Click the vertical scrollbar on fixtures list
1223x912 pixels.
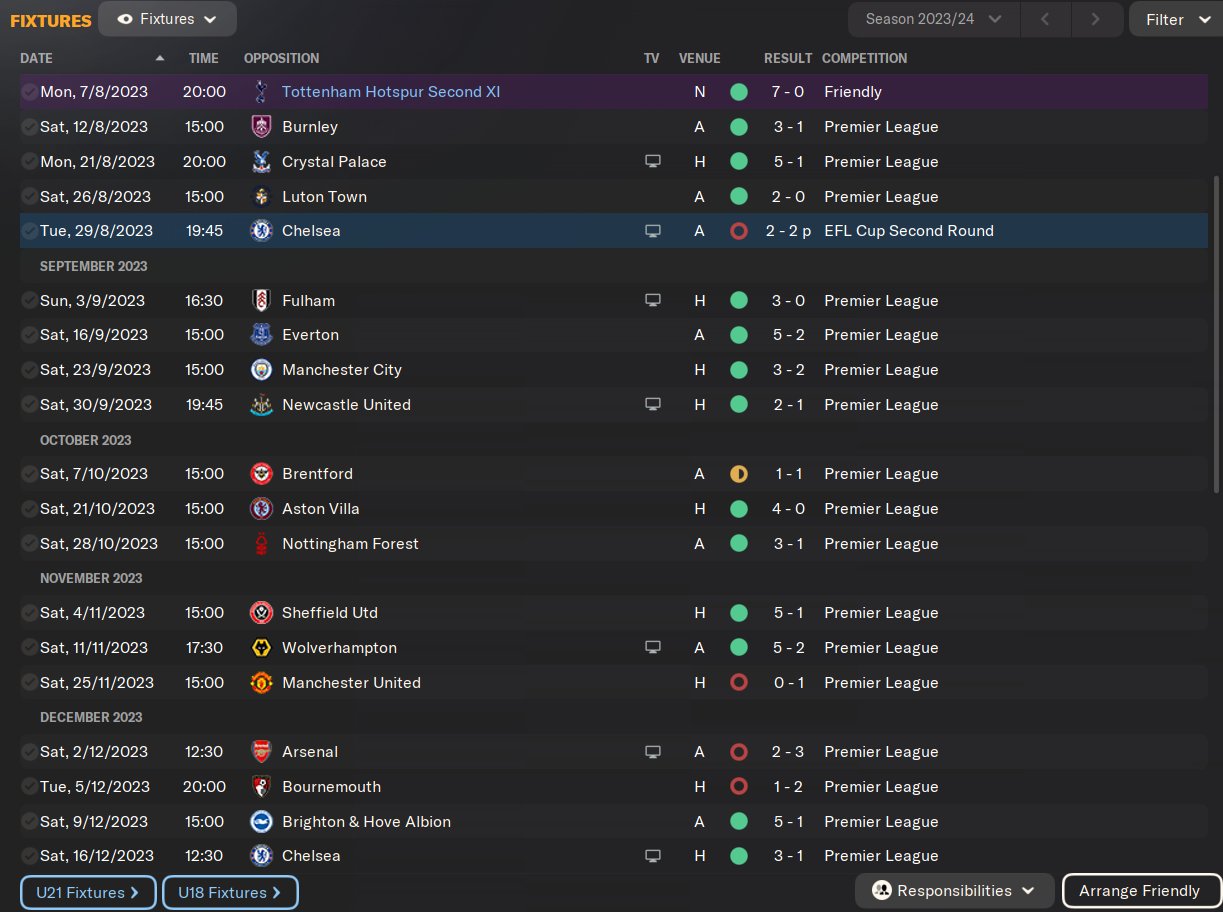click(1216, 330)
